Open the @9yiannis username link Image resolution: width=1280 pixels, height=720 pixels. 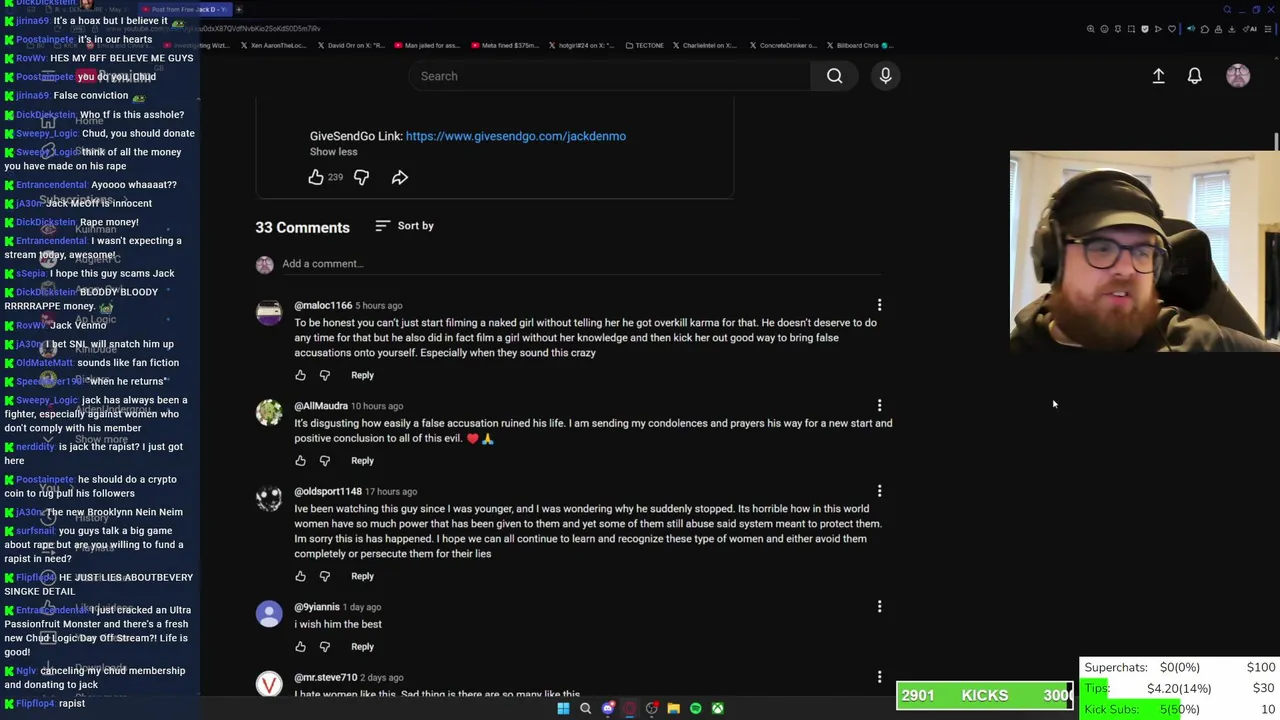coord(317,606)
